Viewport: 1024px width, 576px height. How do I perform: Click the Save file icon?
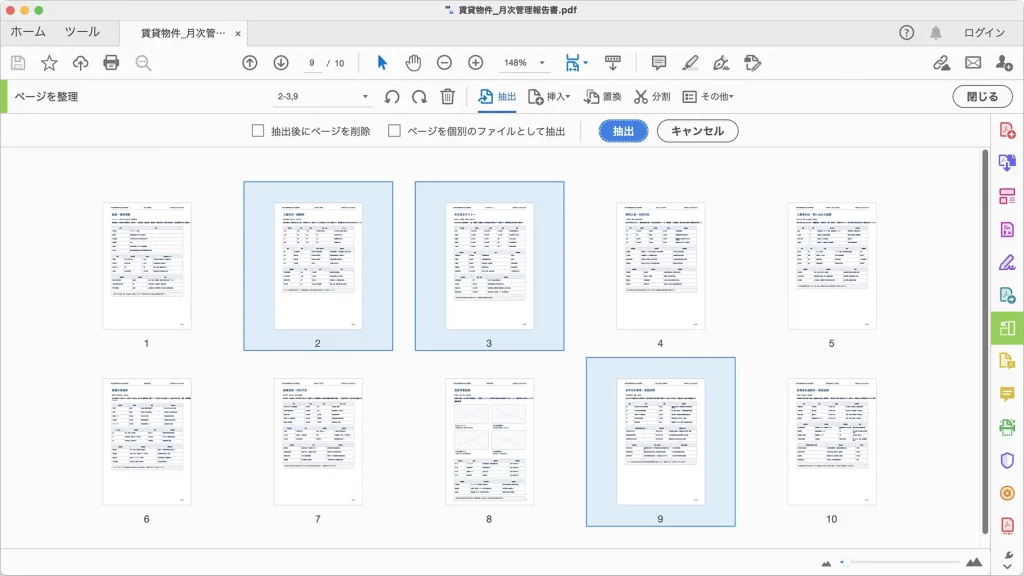tap(18, 63)
